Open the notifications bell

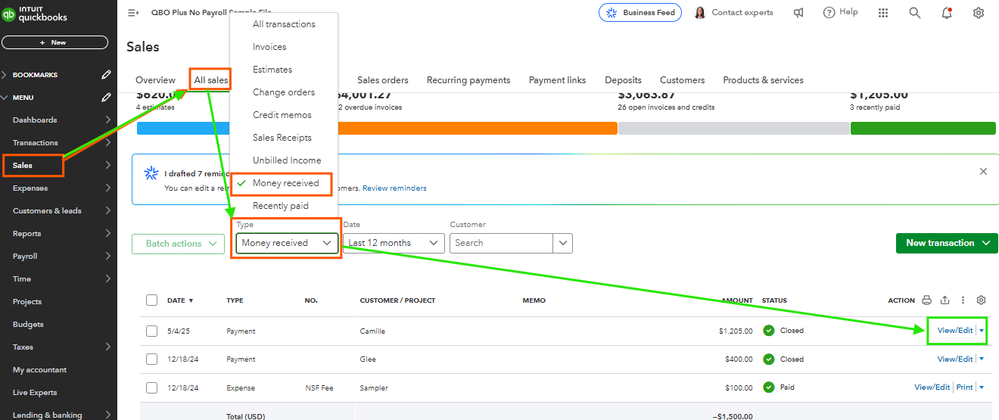pyautogui.click(x=946, y=13)
